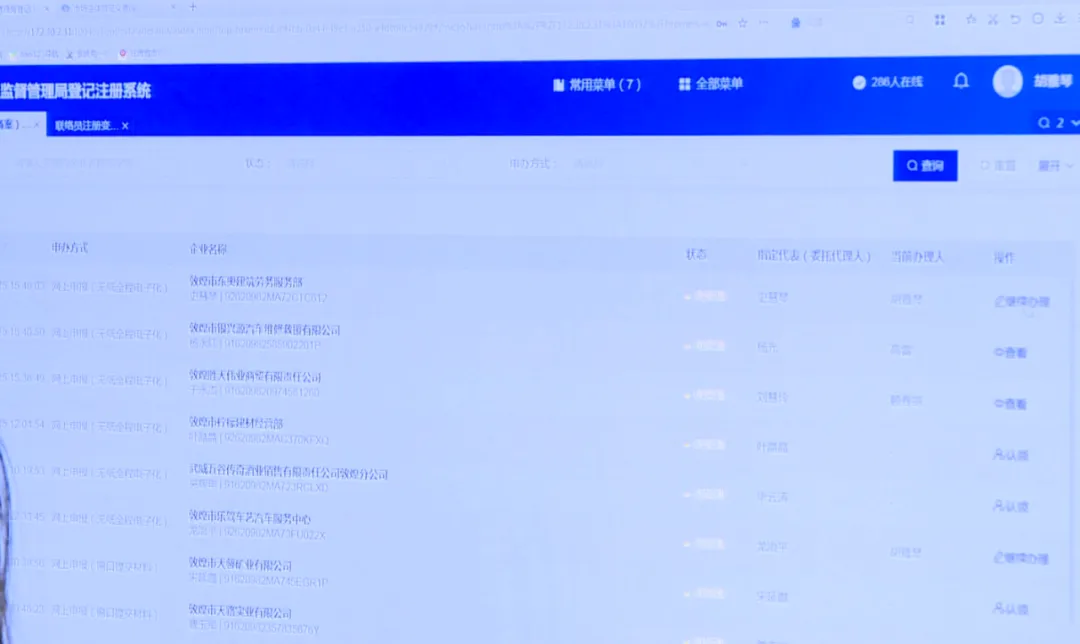Image resolution: width=1080 pixels, height=644 pixels.
Task: Open a new browser tab with plus
Action: (193, 6)
